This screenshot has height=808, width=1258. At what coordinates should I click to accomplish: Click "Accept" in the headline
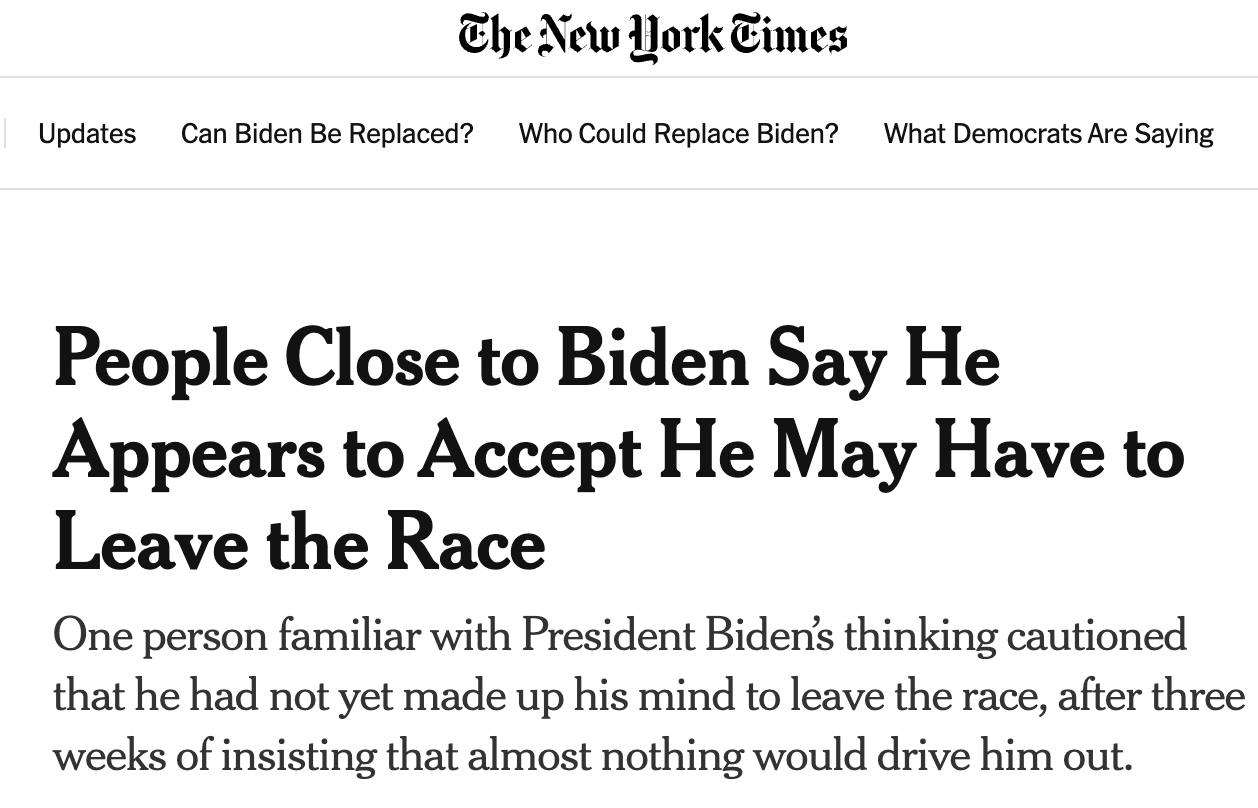click(530, 451)
